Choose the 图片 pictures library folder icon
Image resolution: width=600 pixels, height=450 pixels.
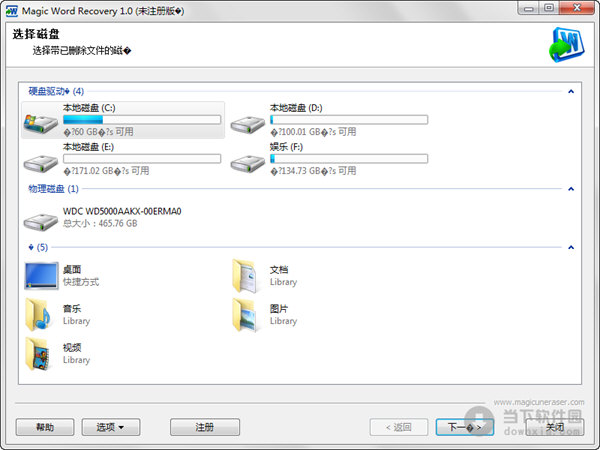pyautogui.click(x=245, y=315)
